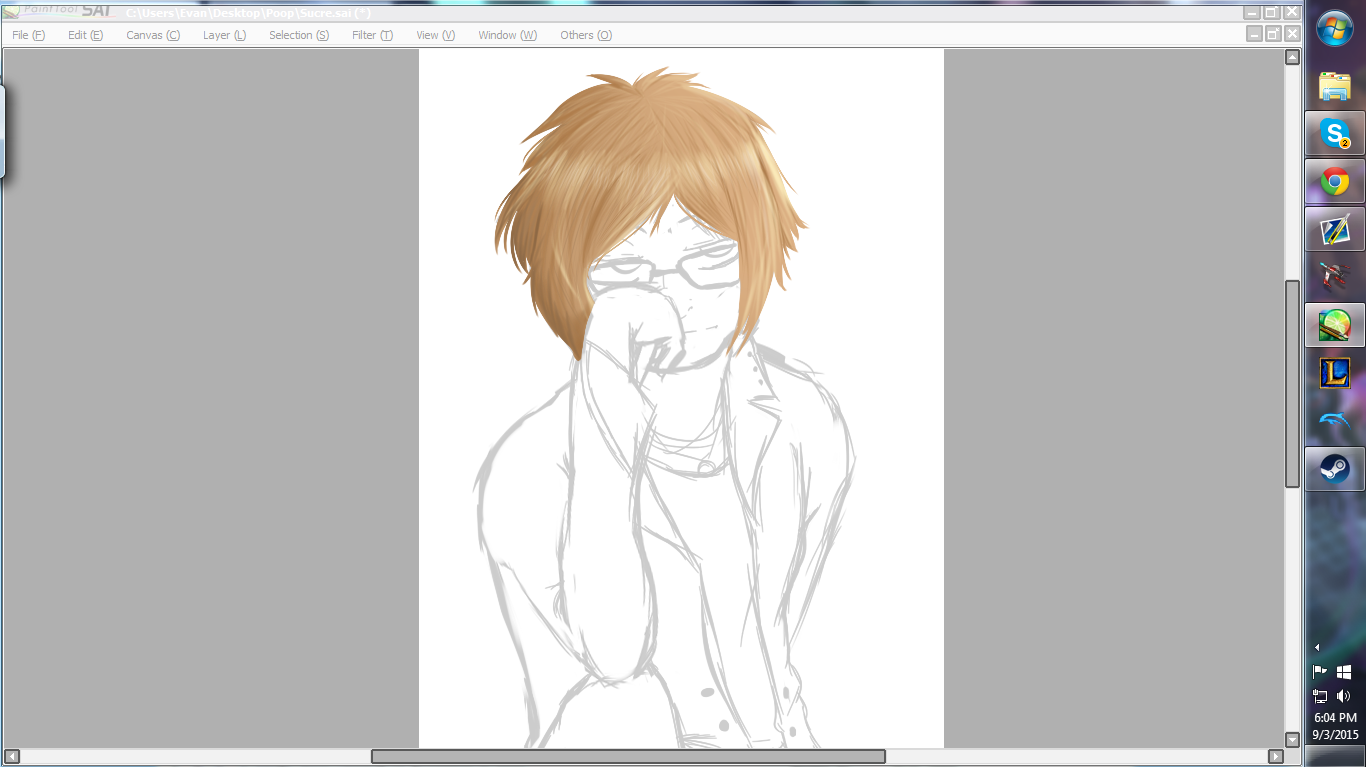Viewport: 1366px width, 767px height.
Task: Open the volume speaker icon
Action: (1344, 696)
